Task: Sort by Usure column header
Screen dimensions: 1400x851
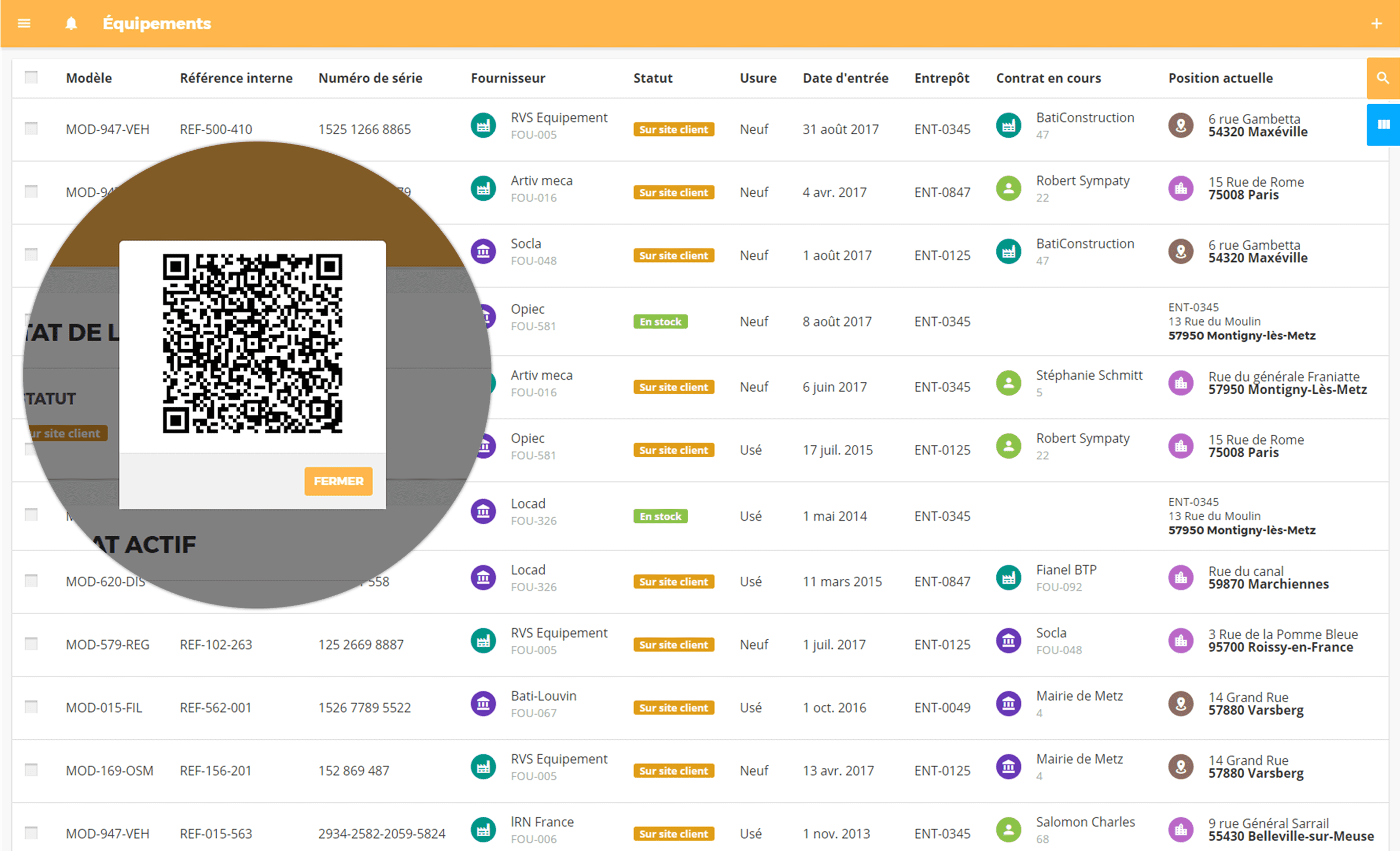Action: coord(758,78)
